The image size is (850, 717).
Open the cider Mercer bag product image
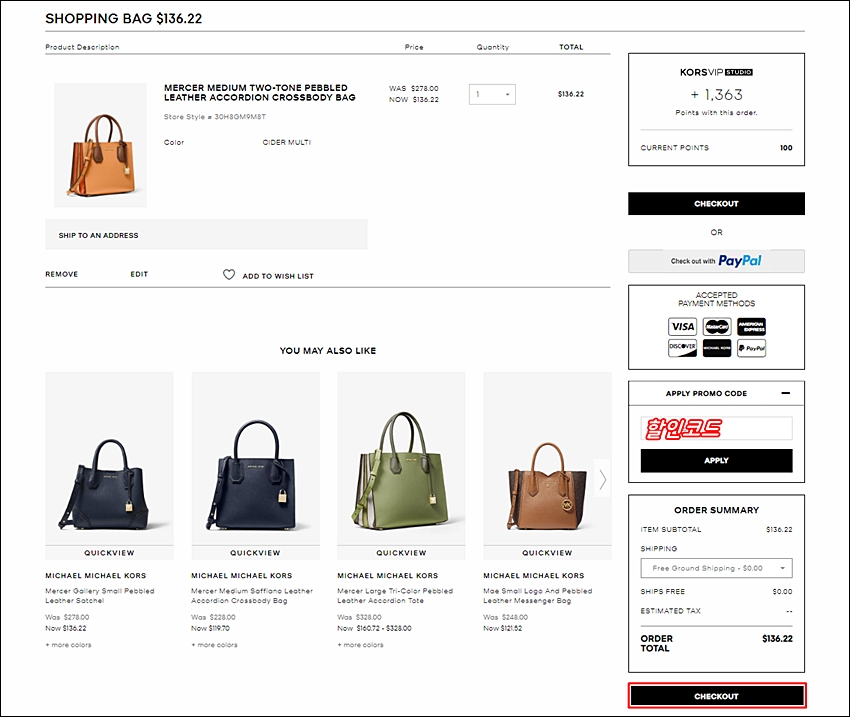(x=100, y=145)
